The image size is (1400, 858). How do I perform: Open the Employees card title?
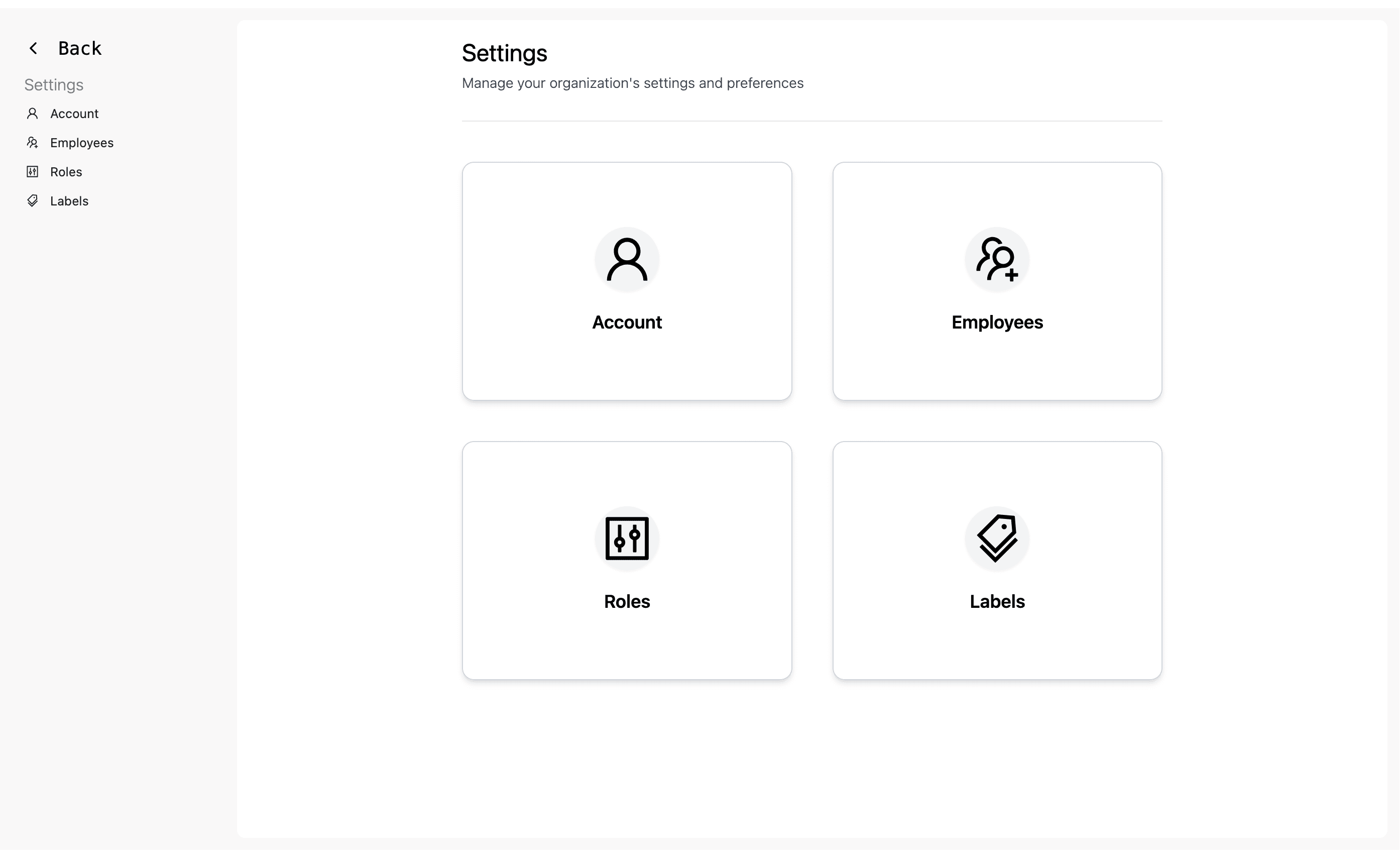(x=997, y=323)
